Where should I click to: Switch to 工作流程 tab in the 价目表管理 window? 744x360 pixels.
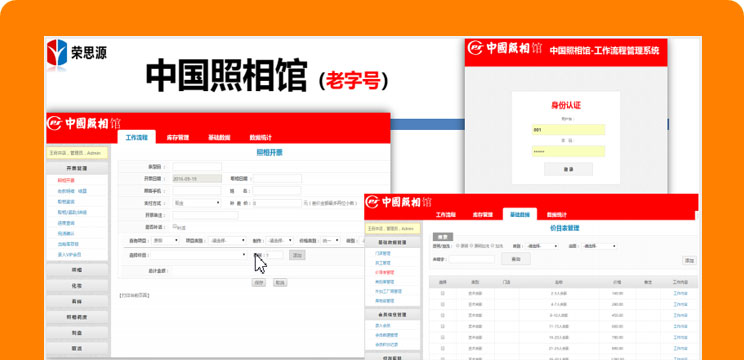pyautogui.click(x=446, y=215)
